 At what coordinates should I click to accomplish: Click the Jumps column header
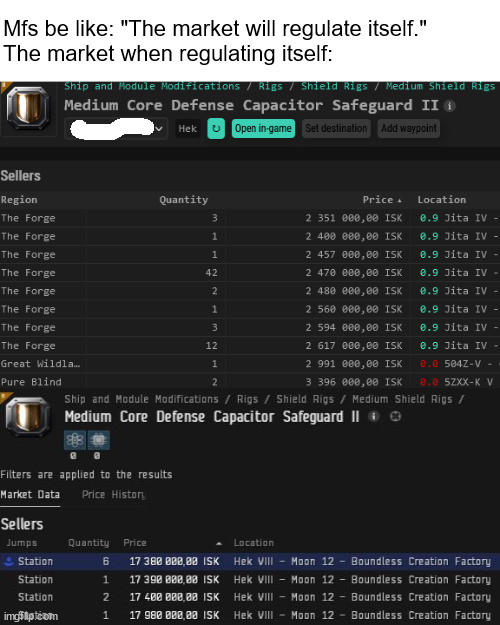(x=22, y=543)
